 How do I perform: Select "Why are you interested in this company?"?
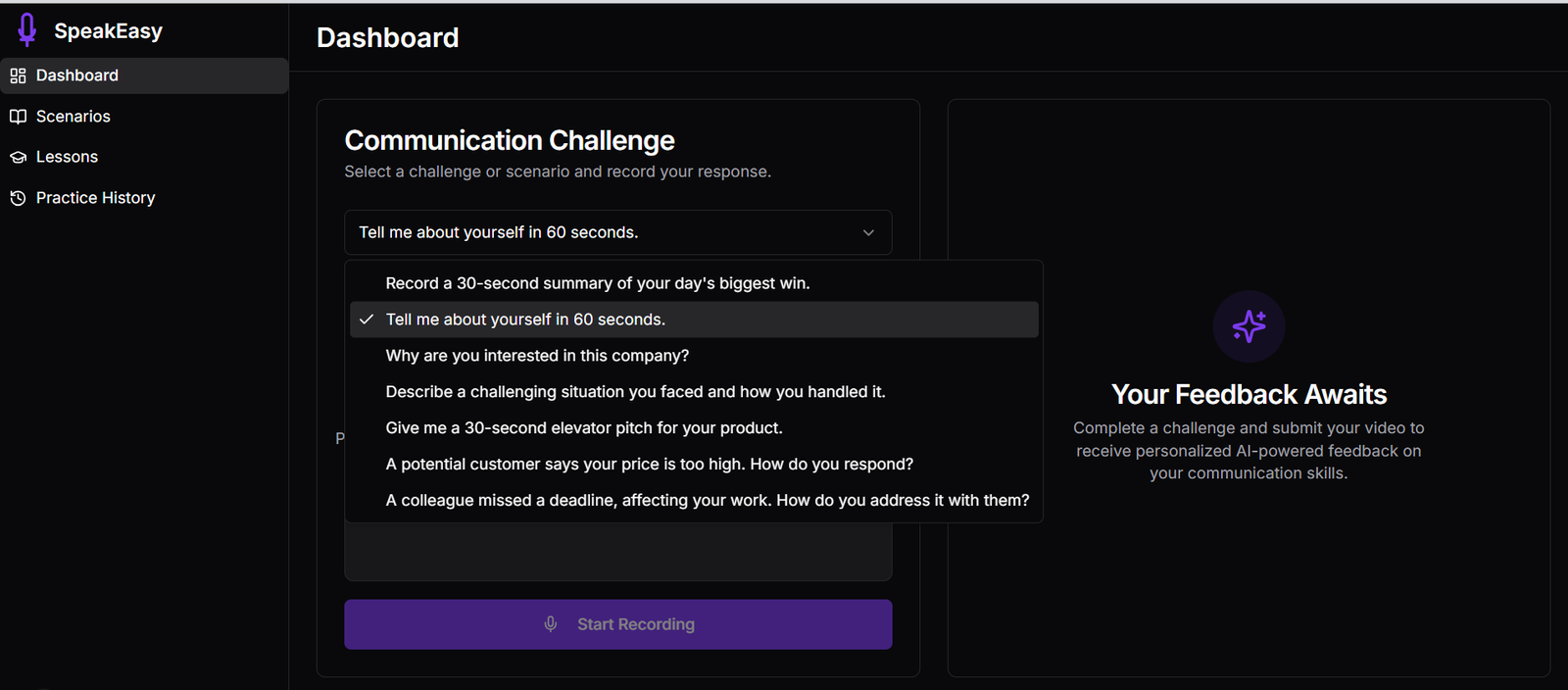(537, 356)
